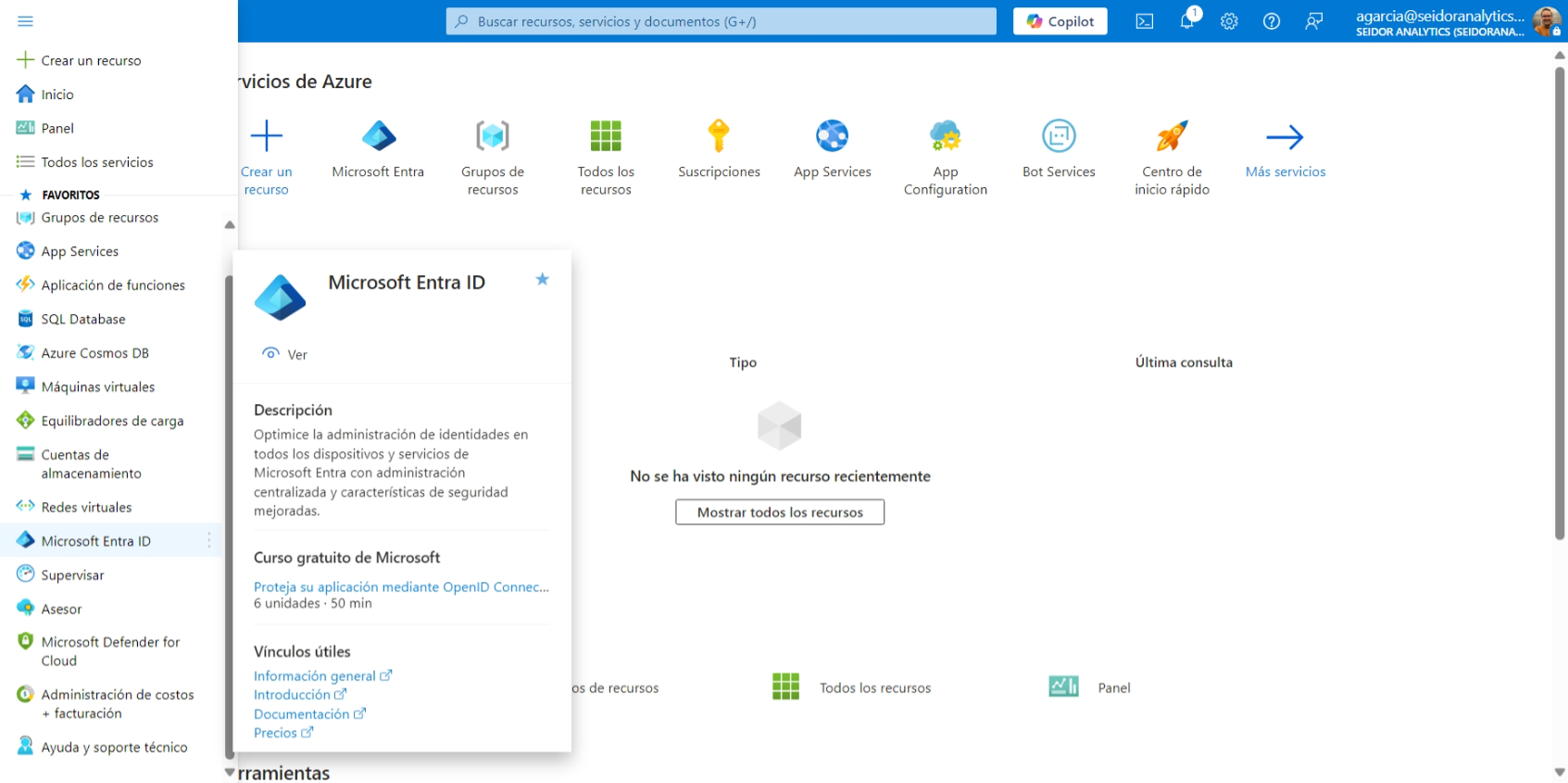1568x783 pixels.
Task: Open Documentación link in Vínculos útiles
Action: [x=302, y=714]
